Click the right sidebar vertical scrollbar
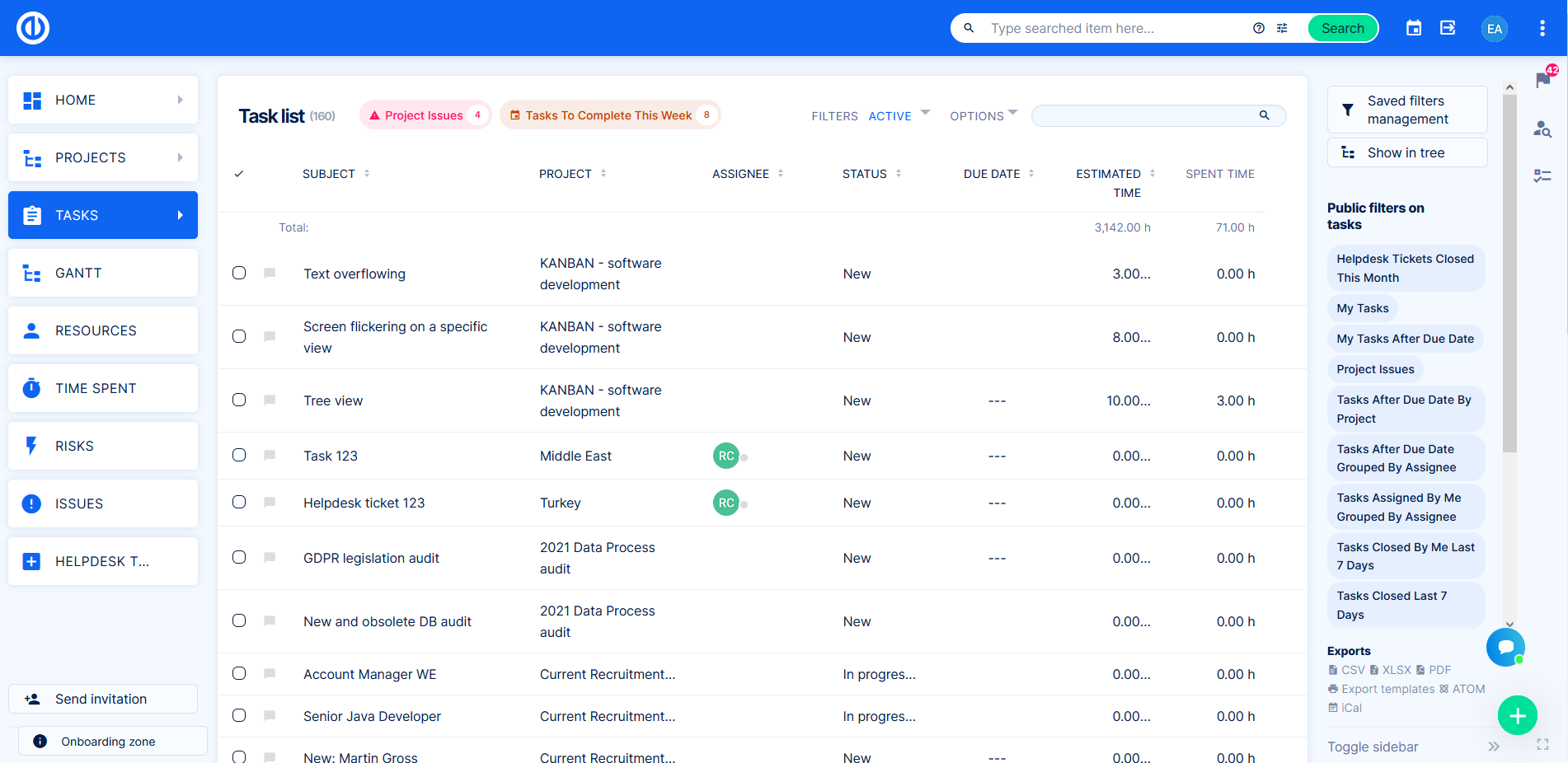This screenshot has height=763, width=1568. 1509,272
